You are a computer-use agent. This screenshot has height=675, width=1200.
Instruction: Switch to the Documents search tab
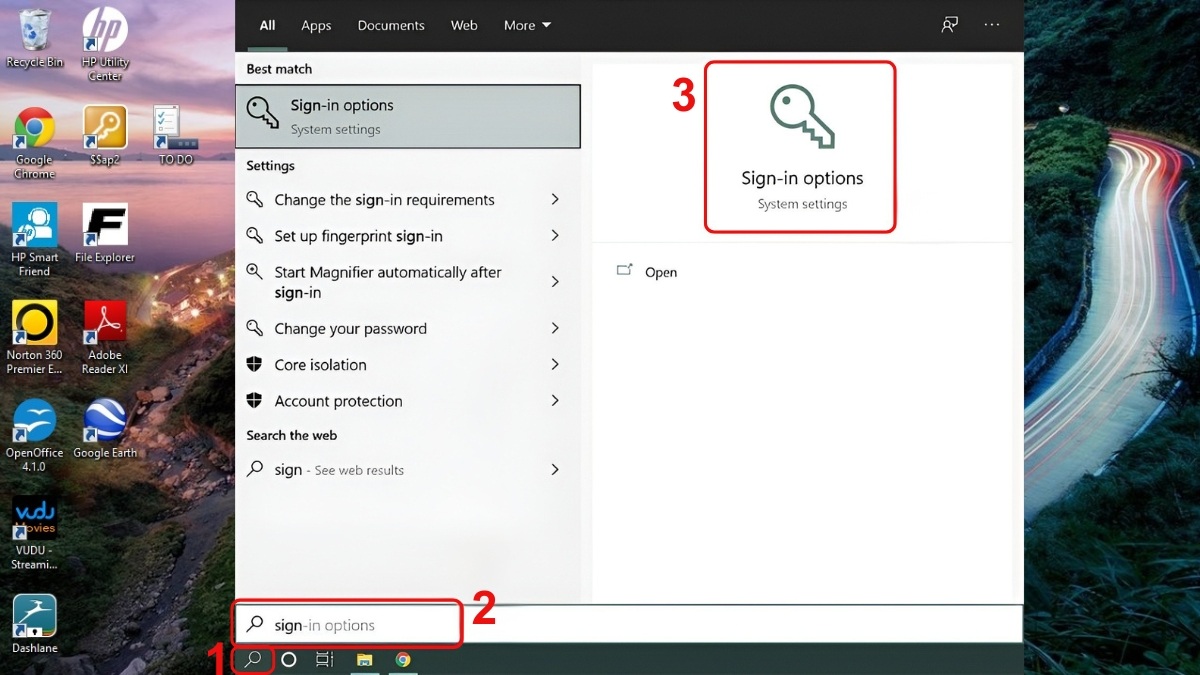tap(391, 25)
